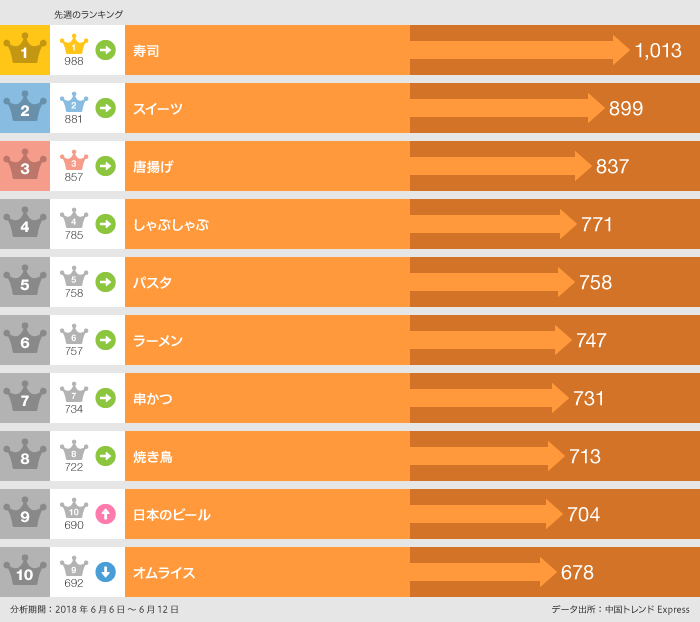Screen dimensions: 700x622
Task: Click the blue rank 2 crown
Action: 25,108
